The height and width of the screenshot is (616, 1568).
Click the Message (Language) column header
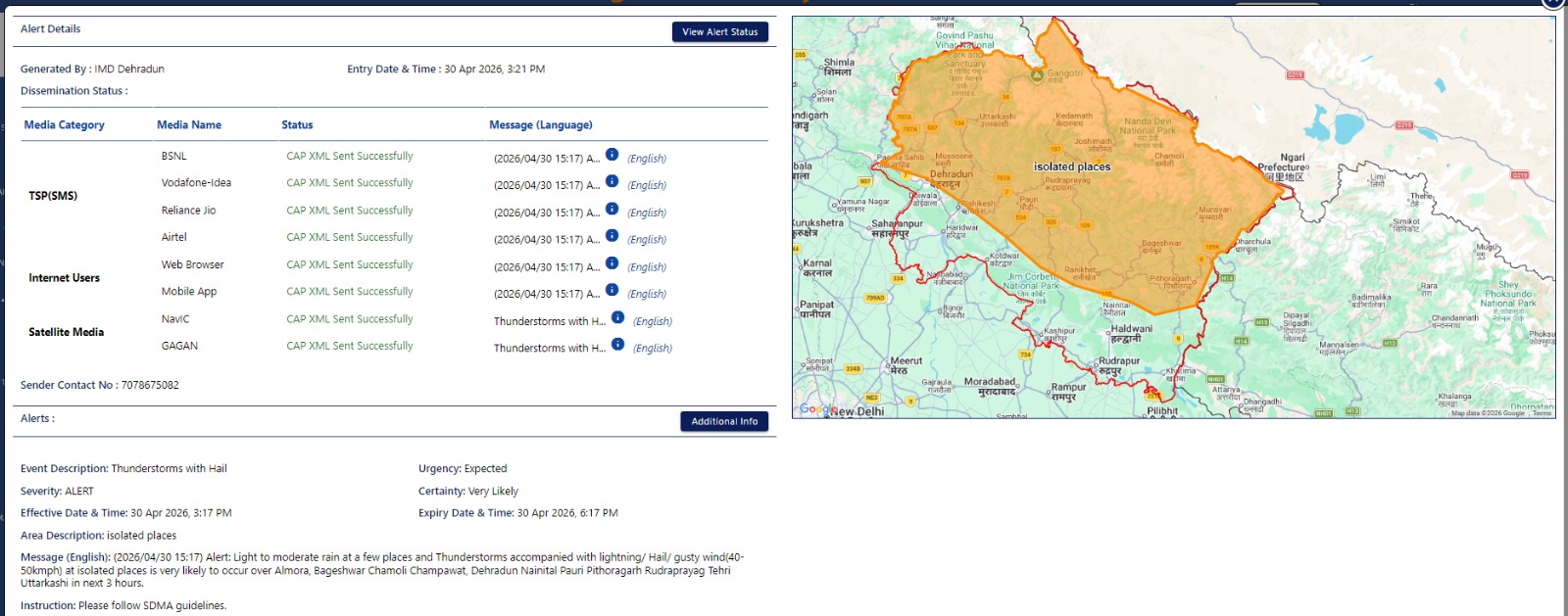click(x=540, y=125)
